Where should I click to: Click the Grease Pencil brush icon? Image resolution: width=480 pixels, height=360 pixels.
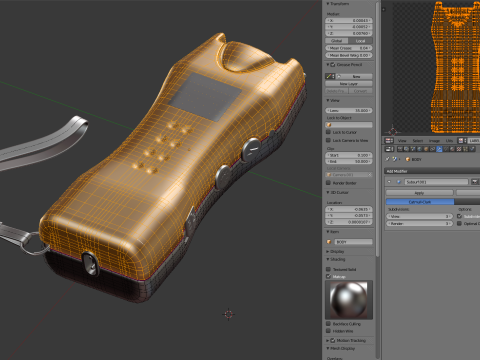328,76
